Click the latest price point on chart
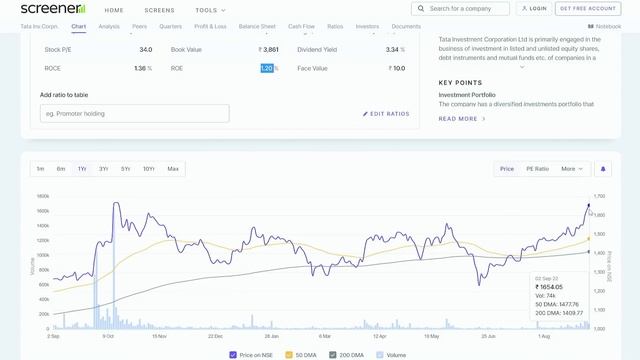 click(x=589, y=205)
